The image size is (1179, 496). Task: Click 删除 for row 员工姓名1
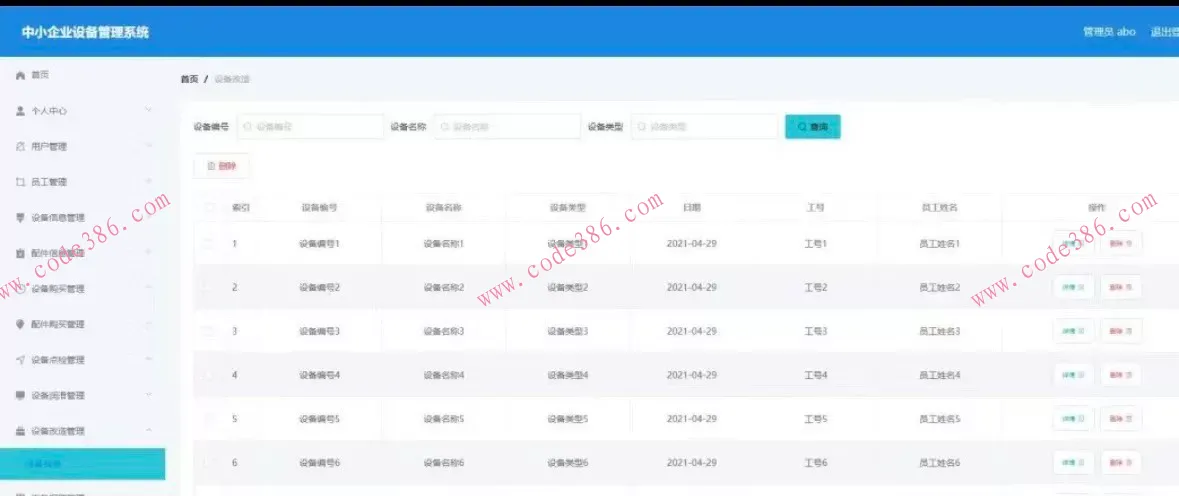pos(1121,243)
